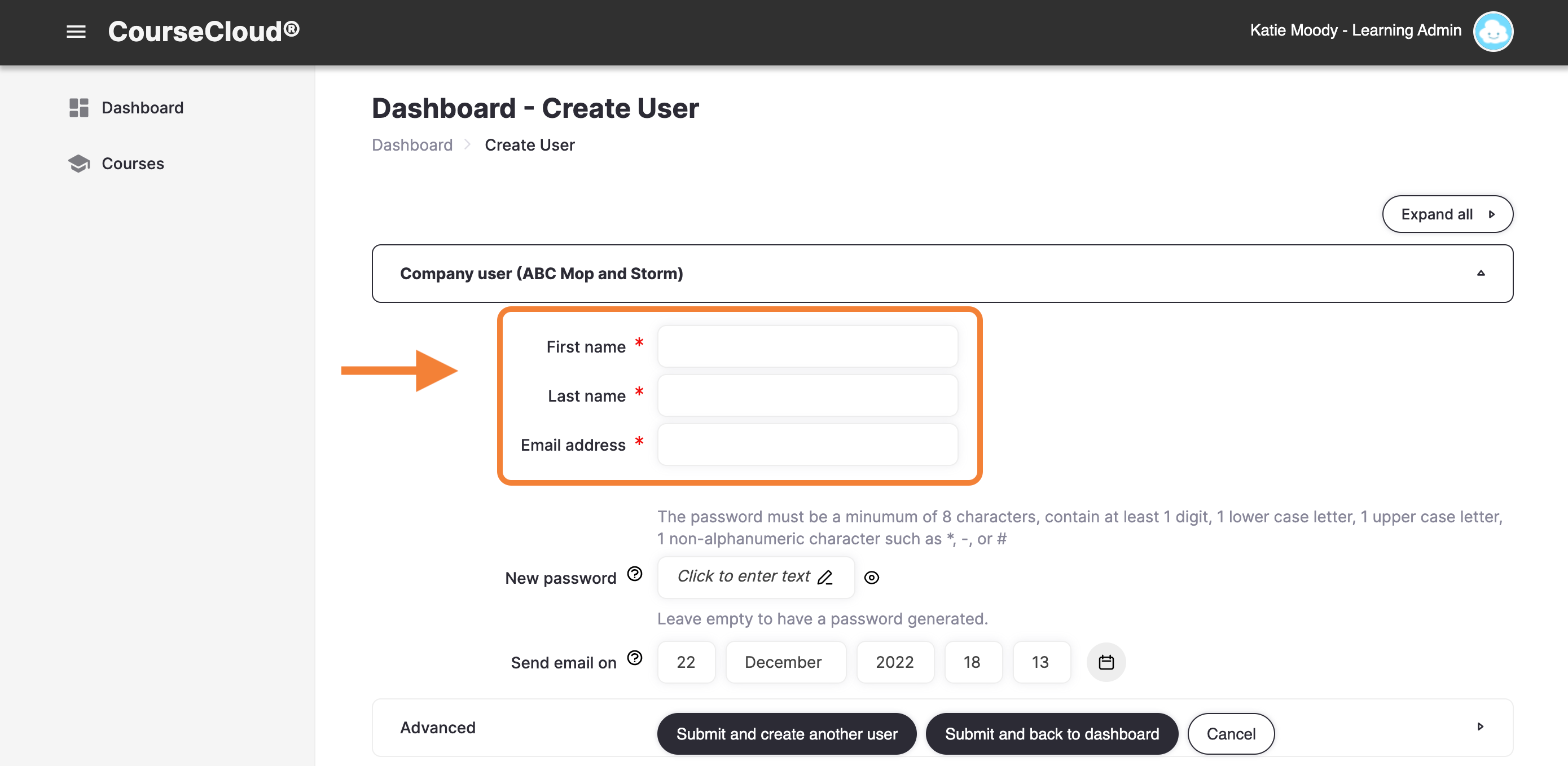Select the Dashboard icon in the sidebar

click(78, 107)
